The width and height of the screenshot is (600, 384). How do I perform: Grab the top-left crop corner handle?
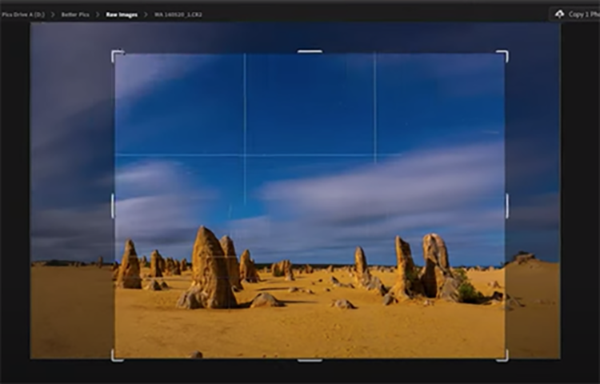click(x=117, y=55)
